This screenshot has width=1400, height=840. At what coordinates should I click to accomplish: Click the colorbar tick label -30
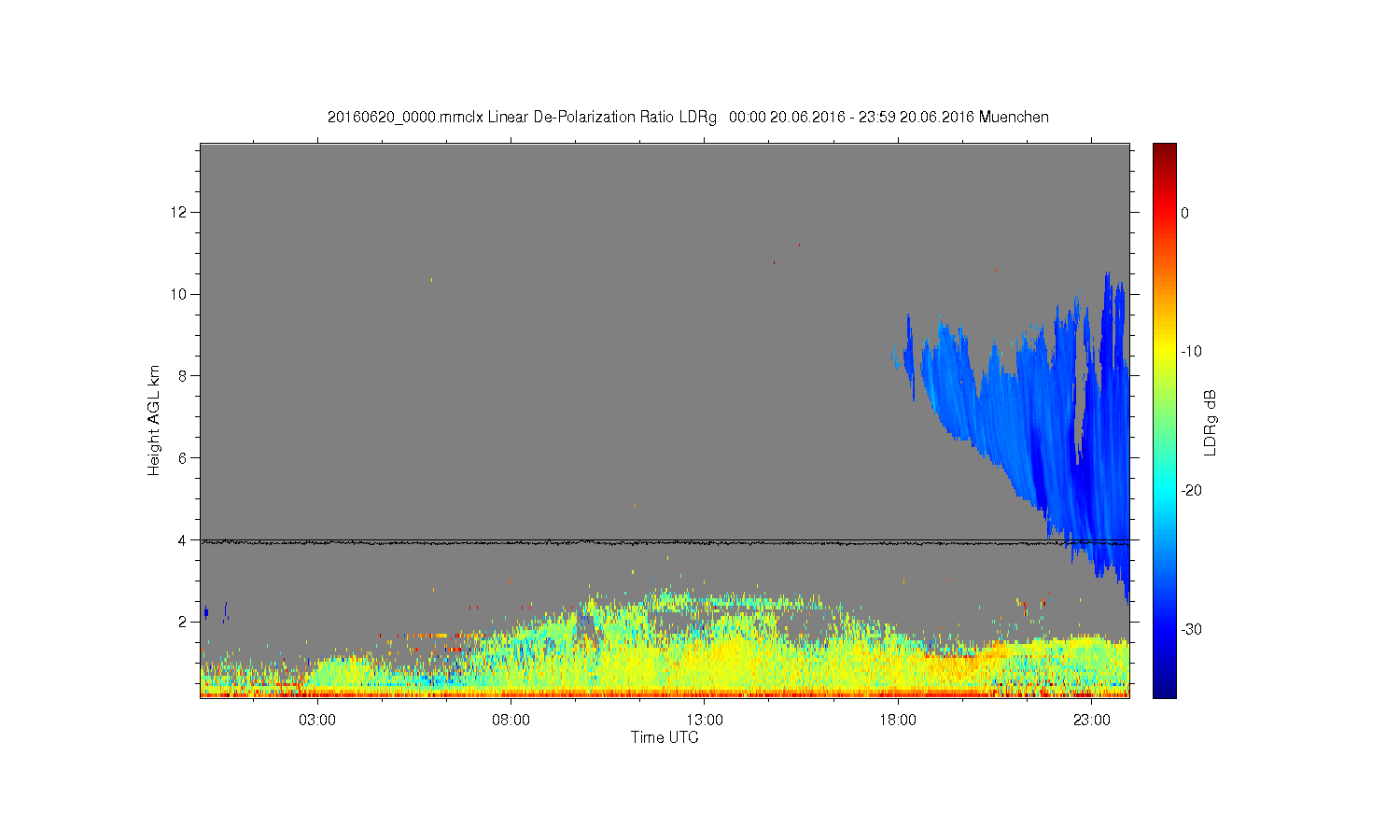[1191, 630]
